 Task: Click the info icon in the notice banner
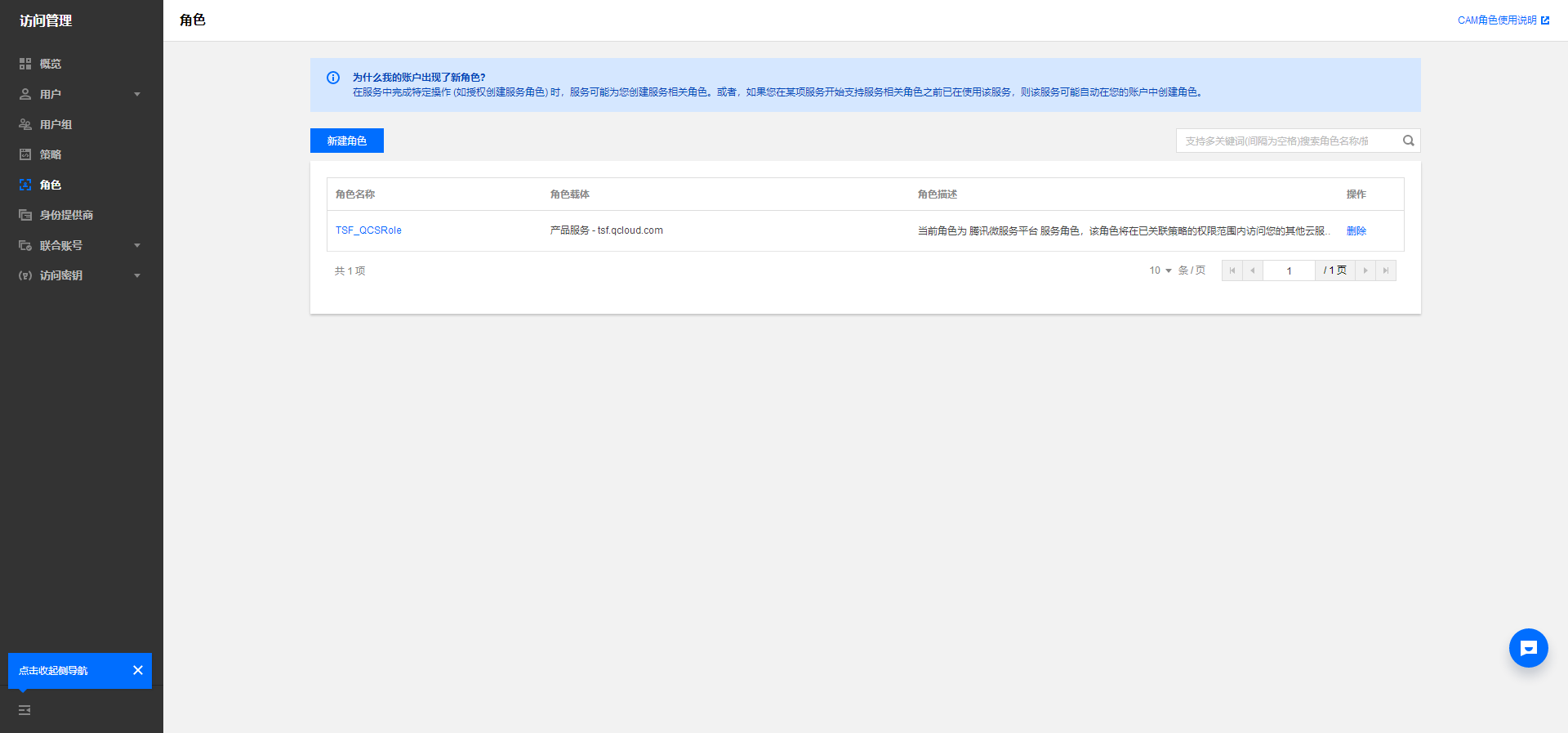tap(333, 78)
